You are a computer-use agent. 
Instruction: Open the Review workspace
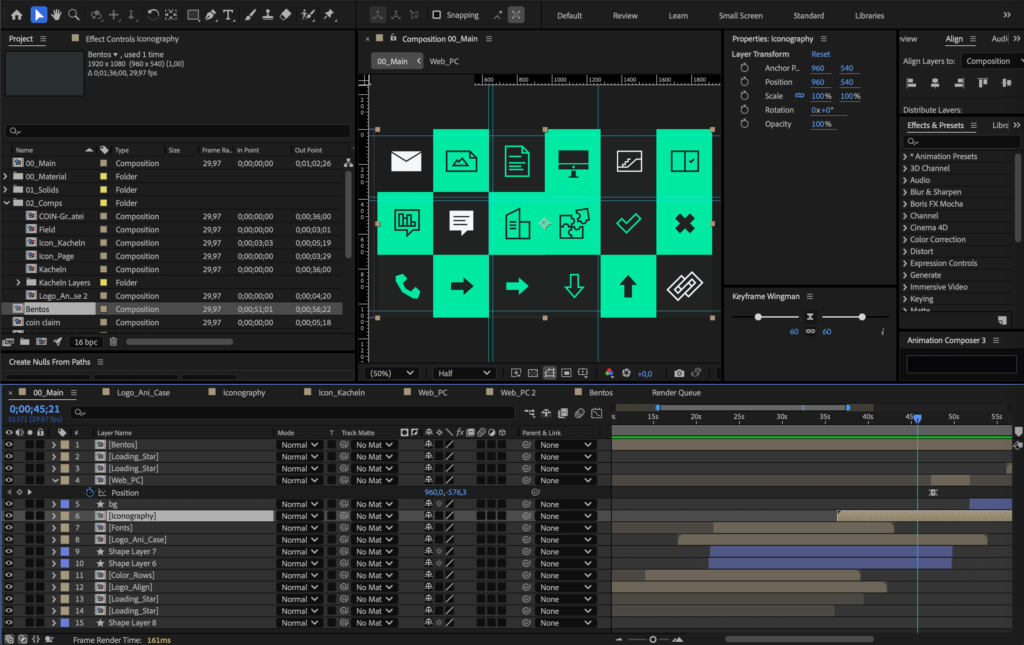625,16
